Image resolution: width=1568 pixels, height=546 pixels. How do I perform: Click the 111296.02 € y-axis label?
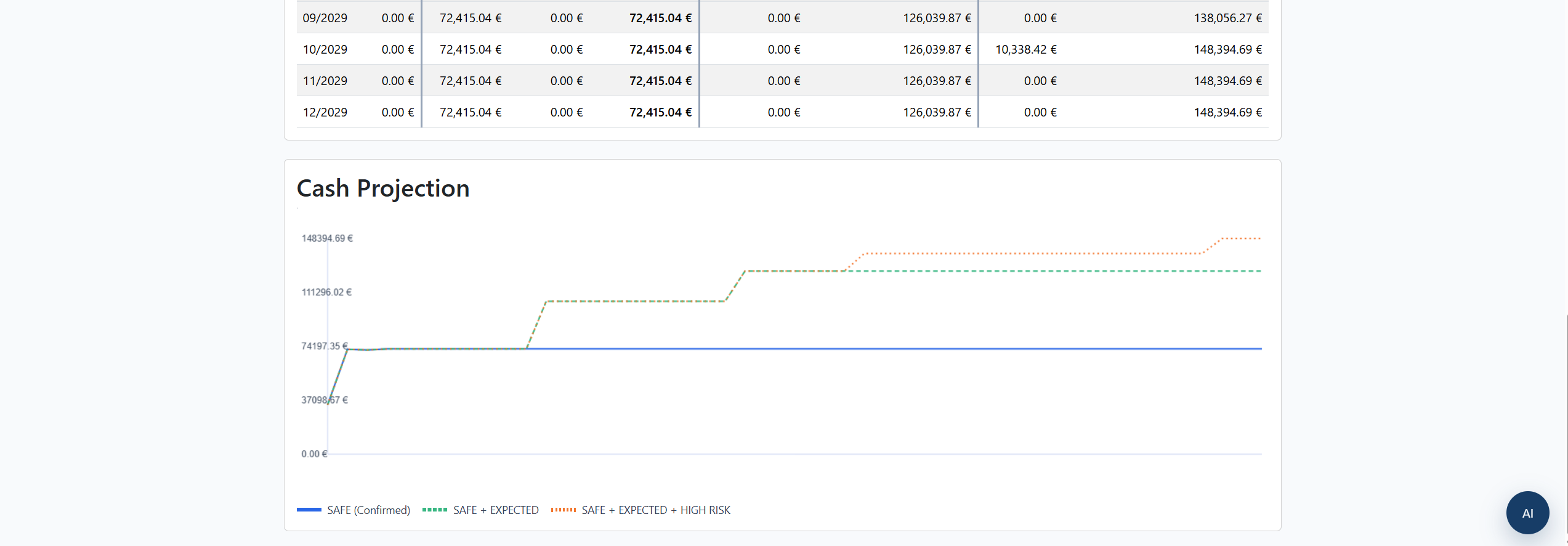point(326,292)
